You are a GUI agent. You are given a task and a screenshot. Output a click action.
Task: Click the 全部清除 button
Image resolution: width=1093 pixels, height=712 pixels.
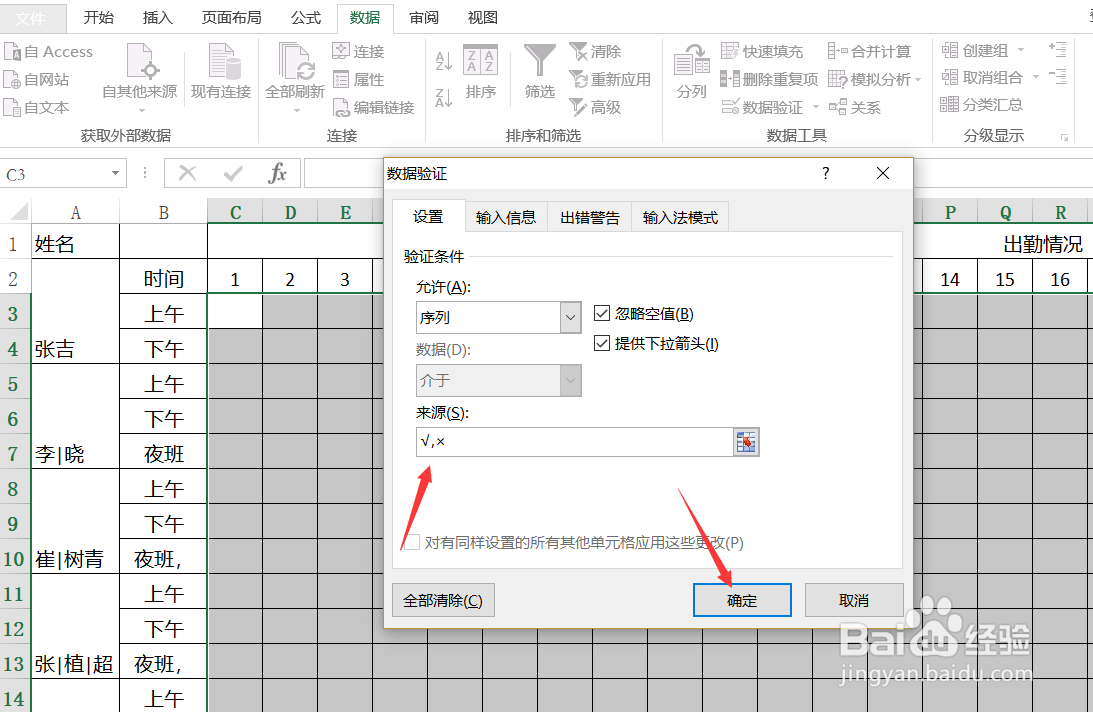[443, 600]
